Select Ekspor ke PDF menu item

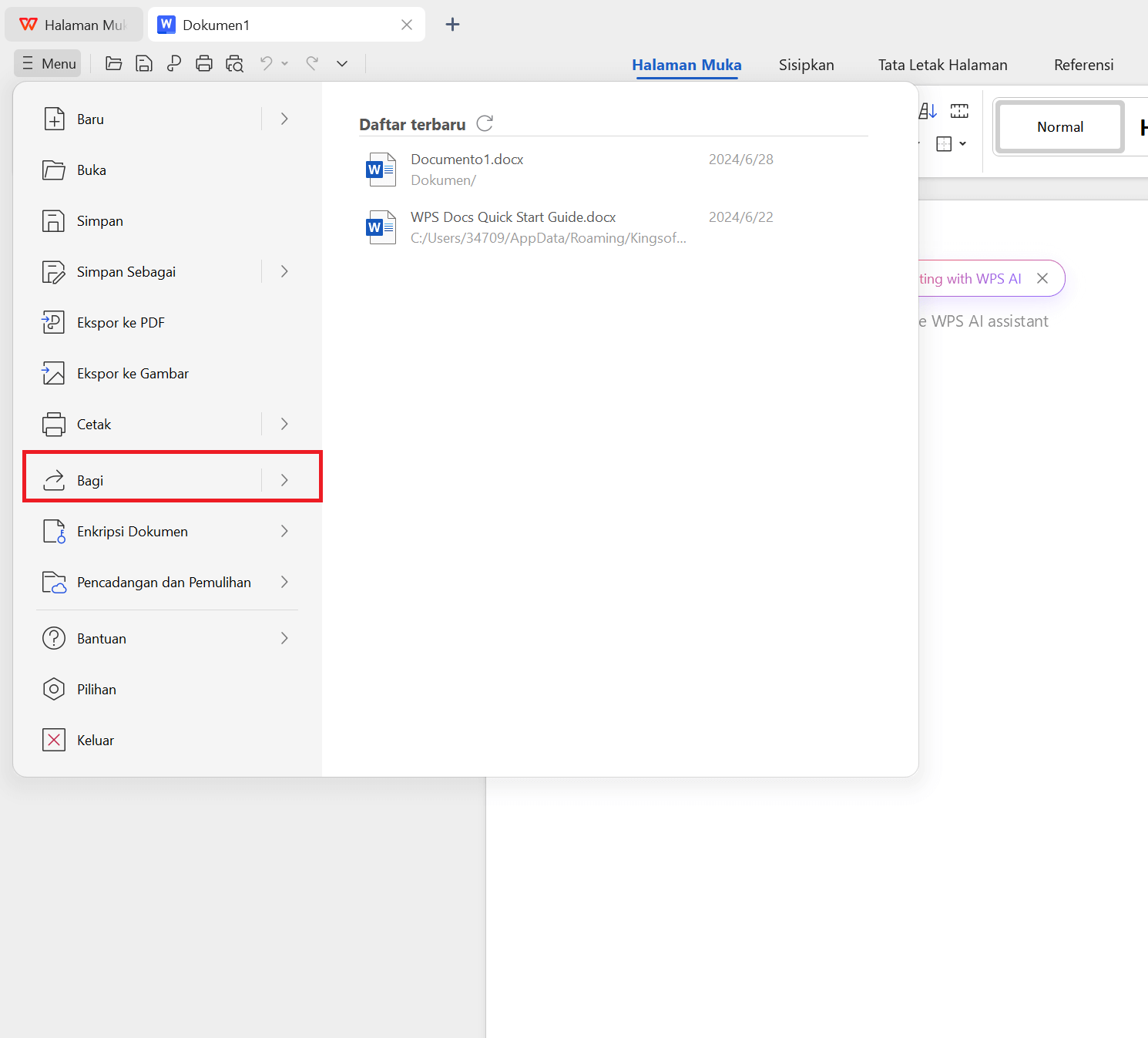(x=121, y=323)
